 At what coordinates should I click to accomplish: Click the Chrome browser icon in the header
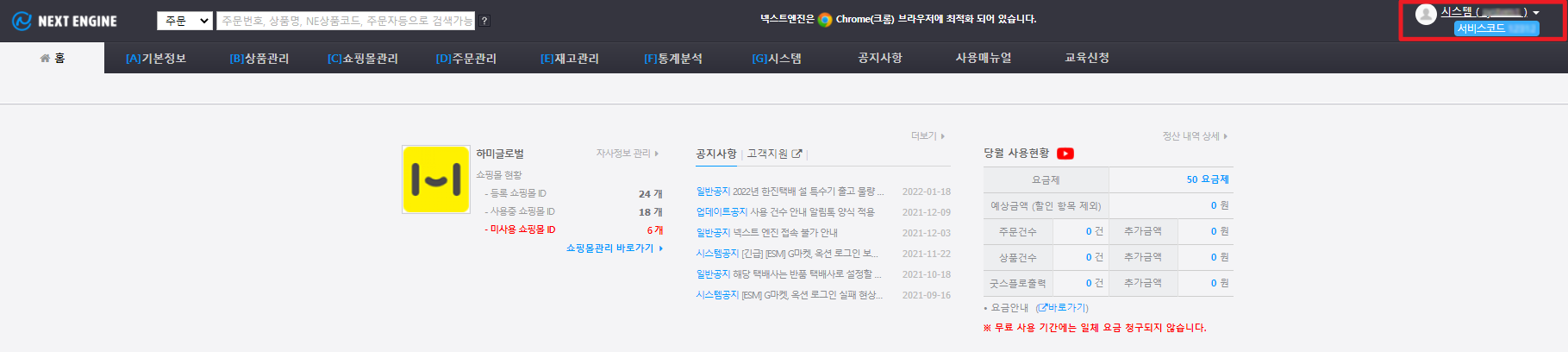(825, 20)
